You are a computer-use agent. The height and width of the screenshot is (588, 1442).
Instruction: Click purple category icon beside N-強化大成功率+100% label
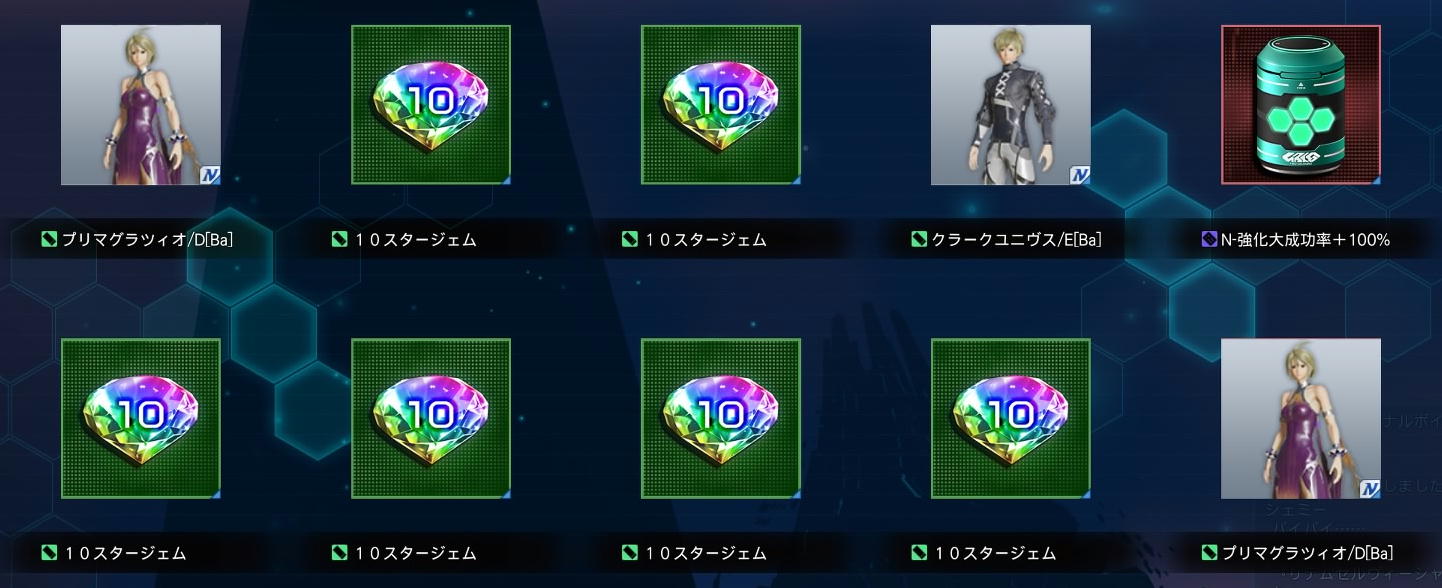pyautogui.click(x=1209, y=240)
